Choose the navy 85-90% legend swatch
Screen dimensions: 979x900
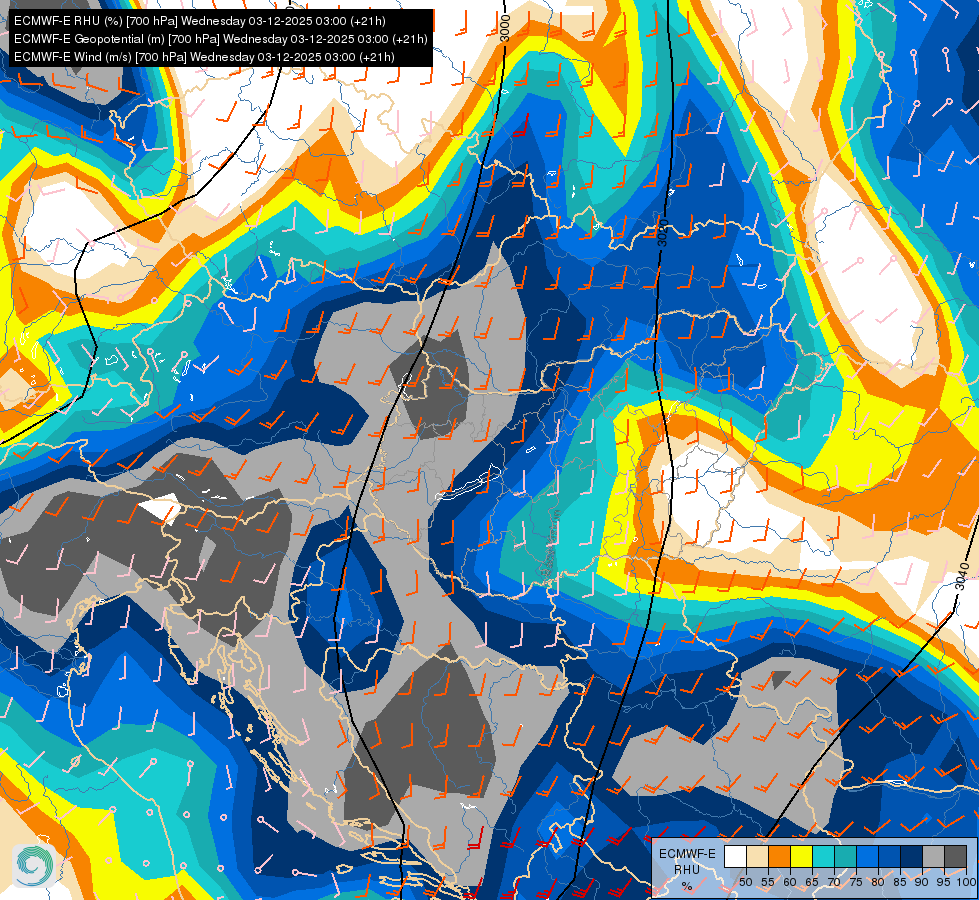click(x=912, y=856)
